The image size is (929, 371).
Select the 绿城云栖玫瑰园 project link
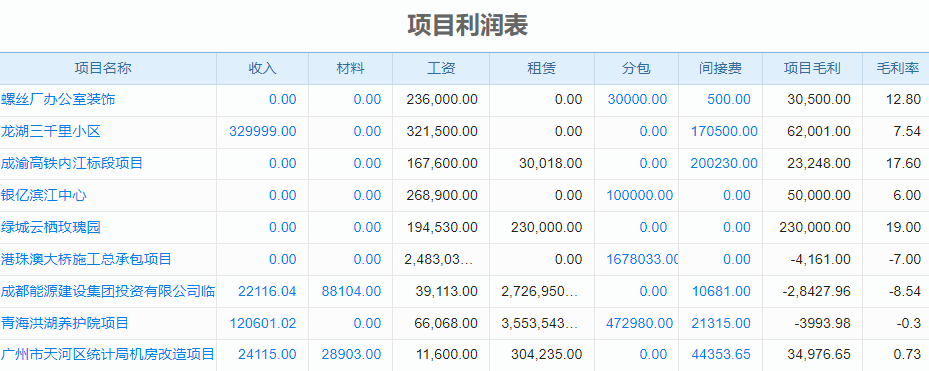[x=51, y=228]
